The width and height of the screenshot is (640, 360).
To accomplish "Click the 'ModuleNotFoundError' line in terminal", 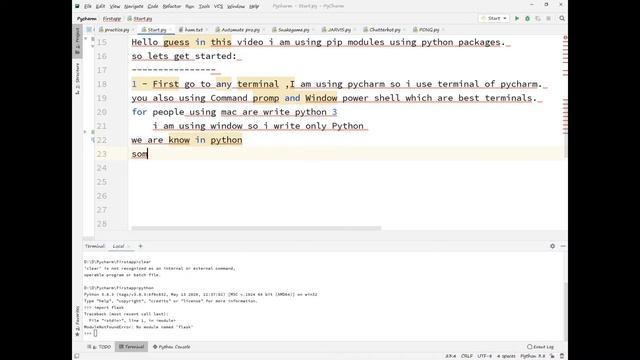I will (138, 327).
